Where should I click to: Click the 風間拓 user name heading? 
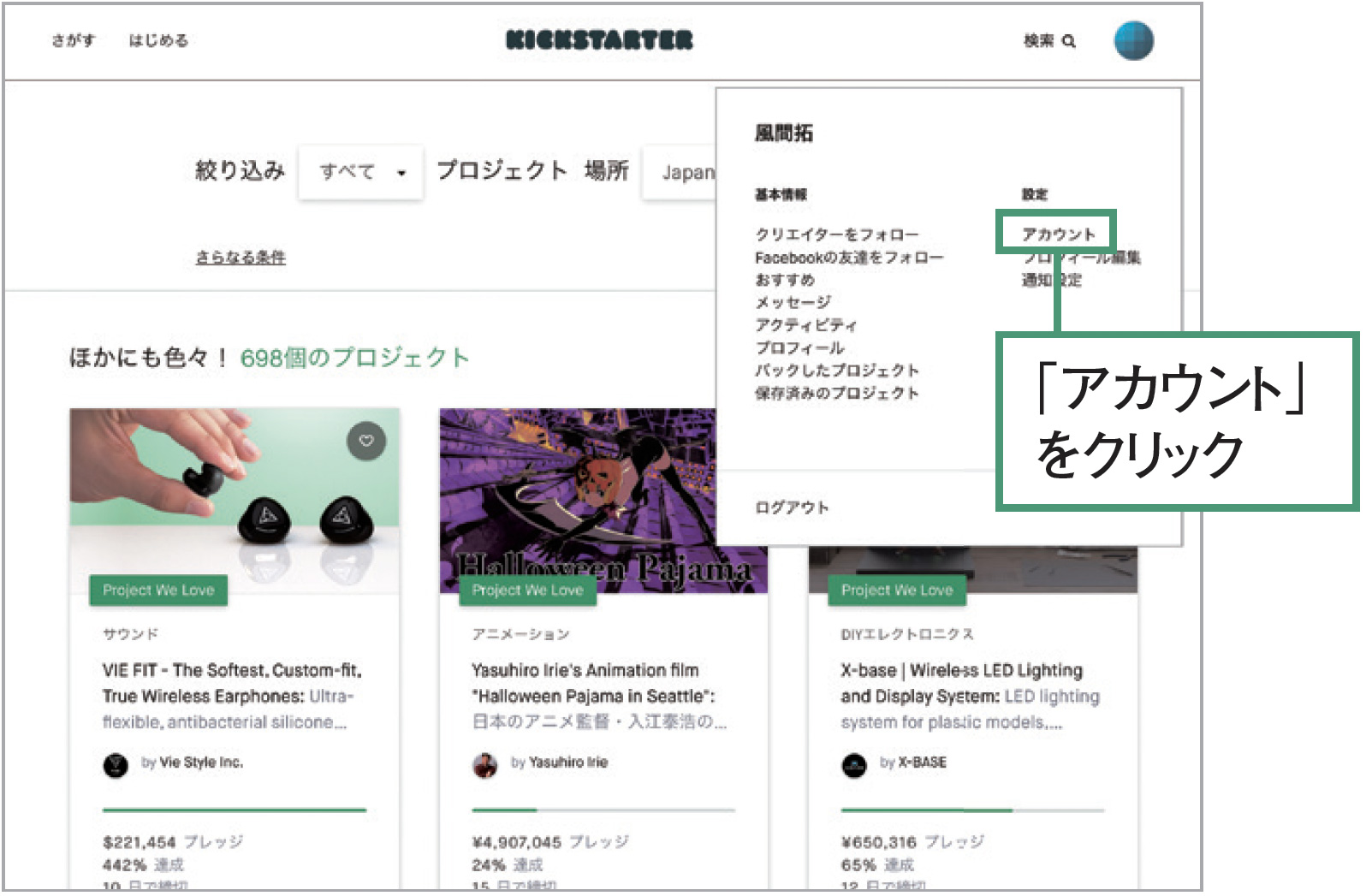tap(783, 134)
